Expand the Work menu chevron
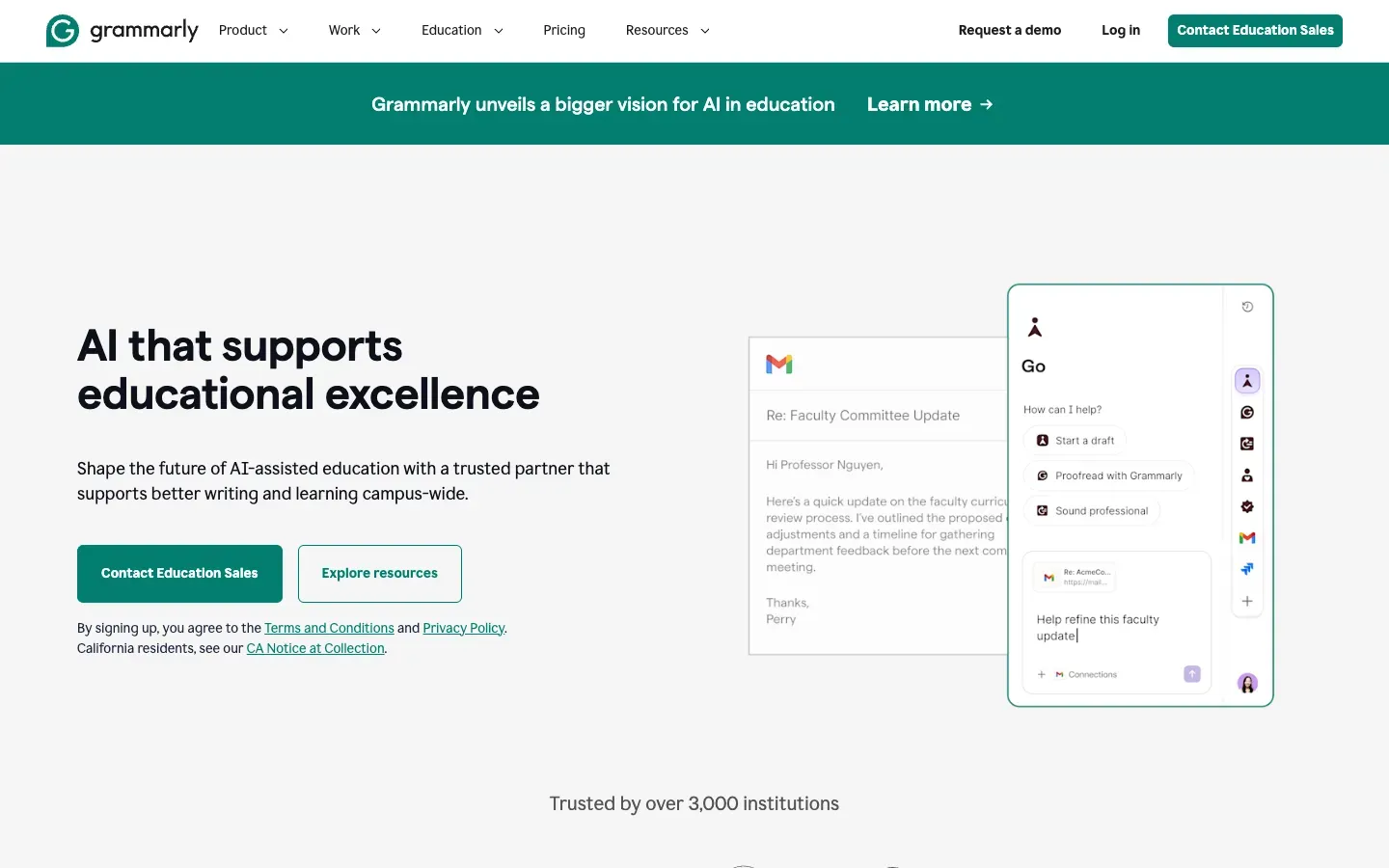The height and width of the screenshot is (868, 1389). (376, 31)
